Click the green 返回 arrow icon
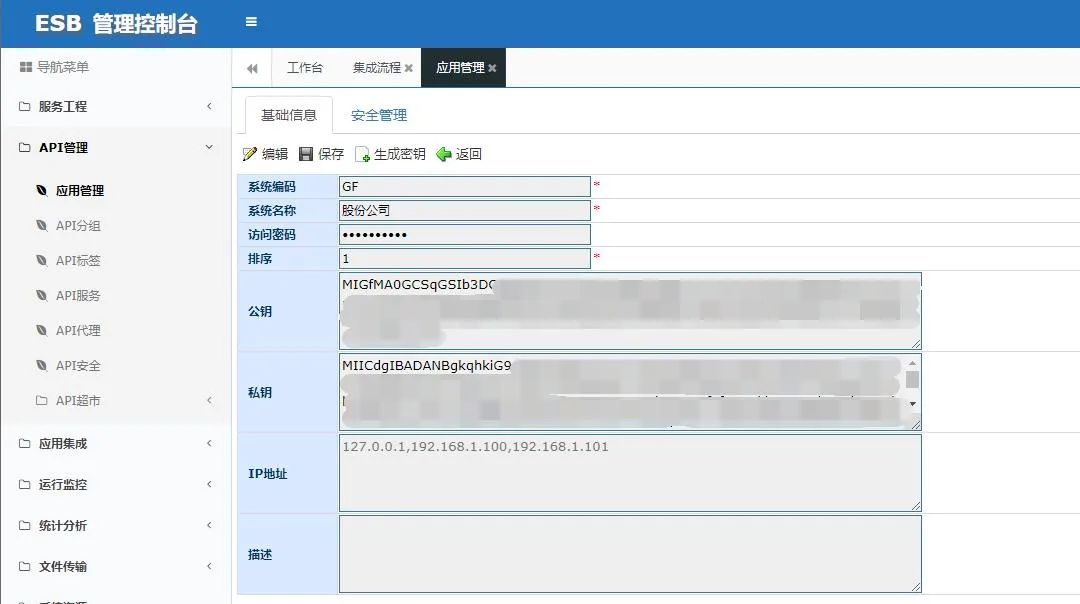 tap(444, 154)
